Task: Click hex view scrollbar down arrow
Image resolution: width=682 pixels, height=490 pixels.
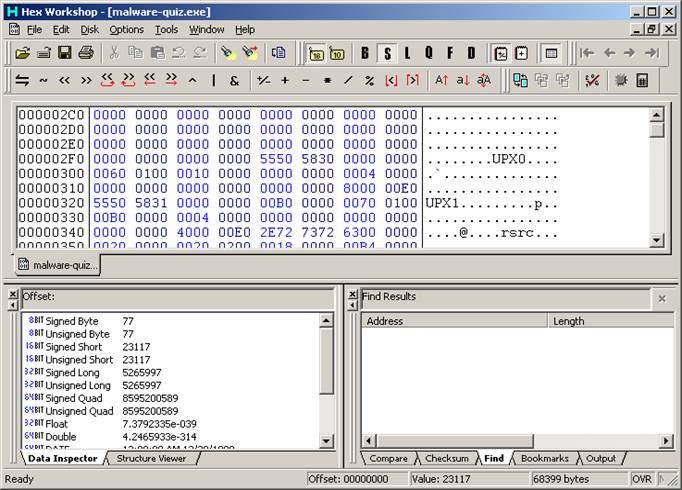Action: click(x=656, y=240)
